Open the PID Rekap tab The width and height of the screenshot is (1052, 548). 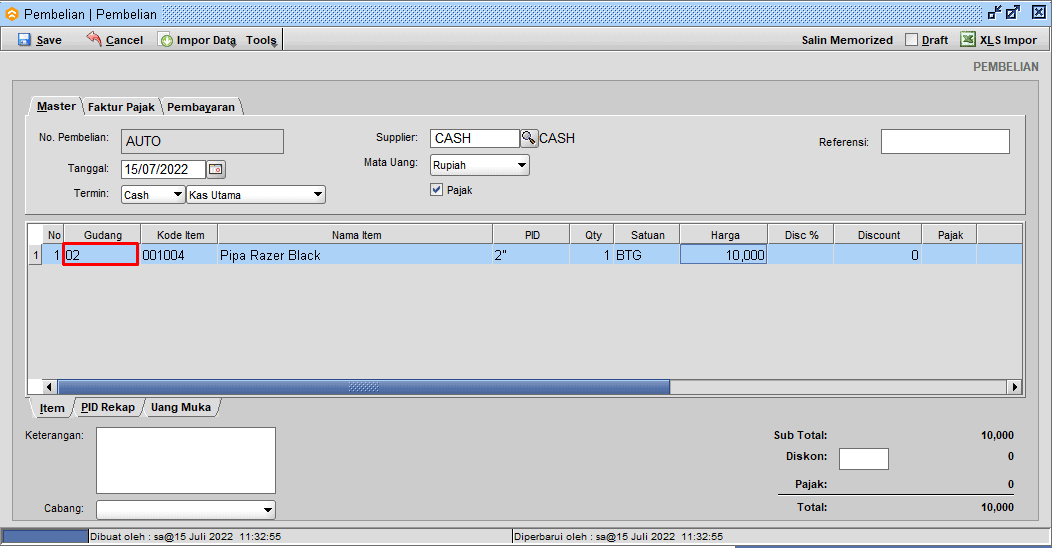107,408
